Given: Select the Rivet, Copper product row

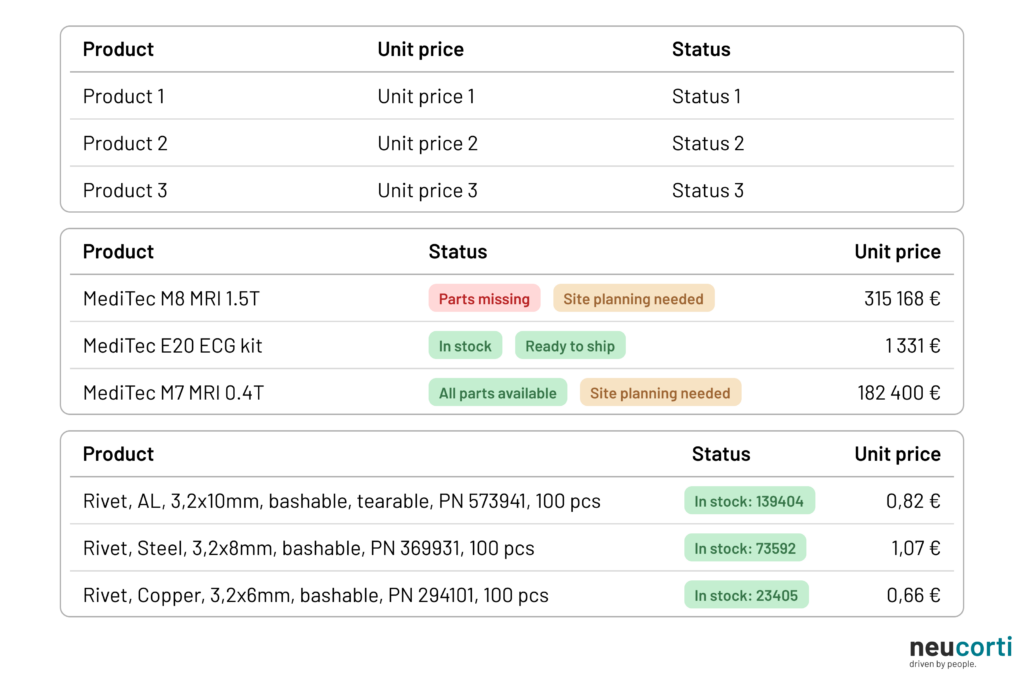Looking at the screenshot, I should tap(315, 595).
